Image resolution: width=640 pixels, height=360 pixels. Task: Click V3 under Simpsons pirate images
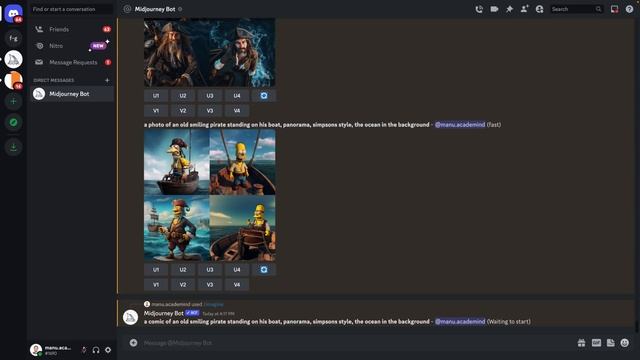click(x=210, y=284)
